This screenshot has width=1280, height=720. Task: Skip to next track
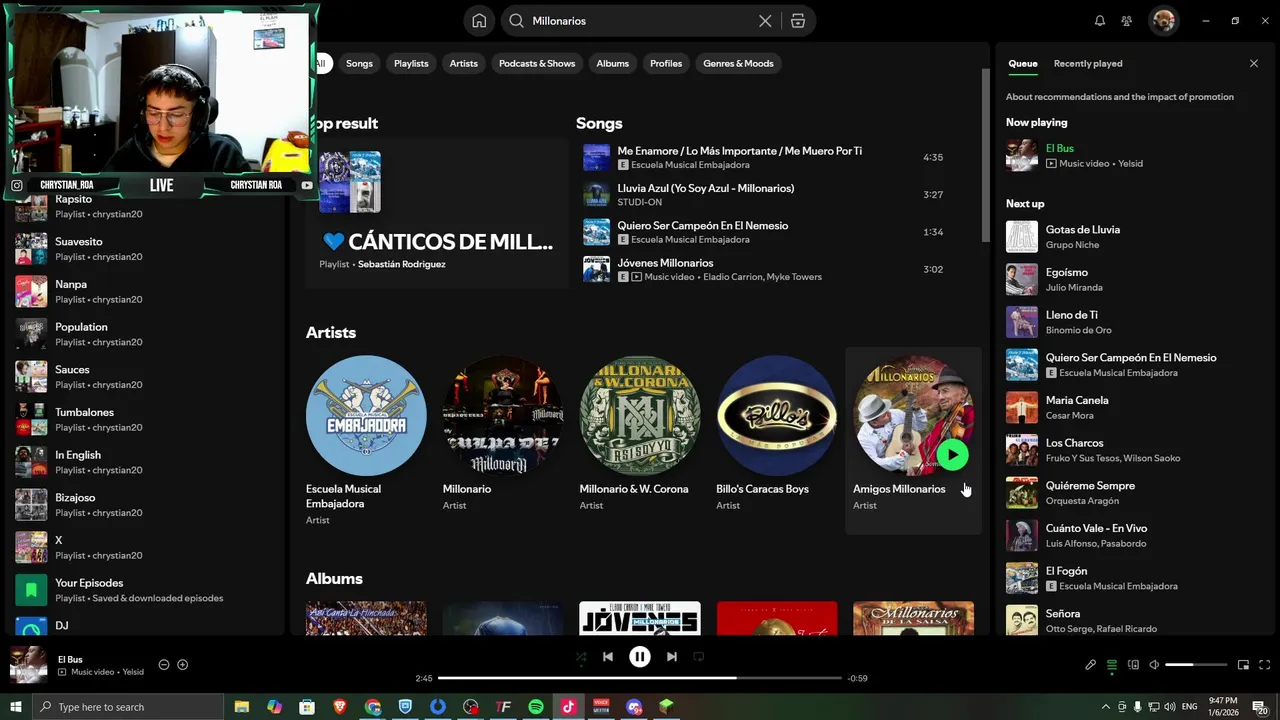point(672,657)
